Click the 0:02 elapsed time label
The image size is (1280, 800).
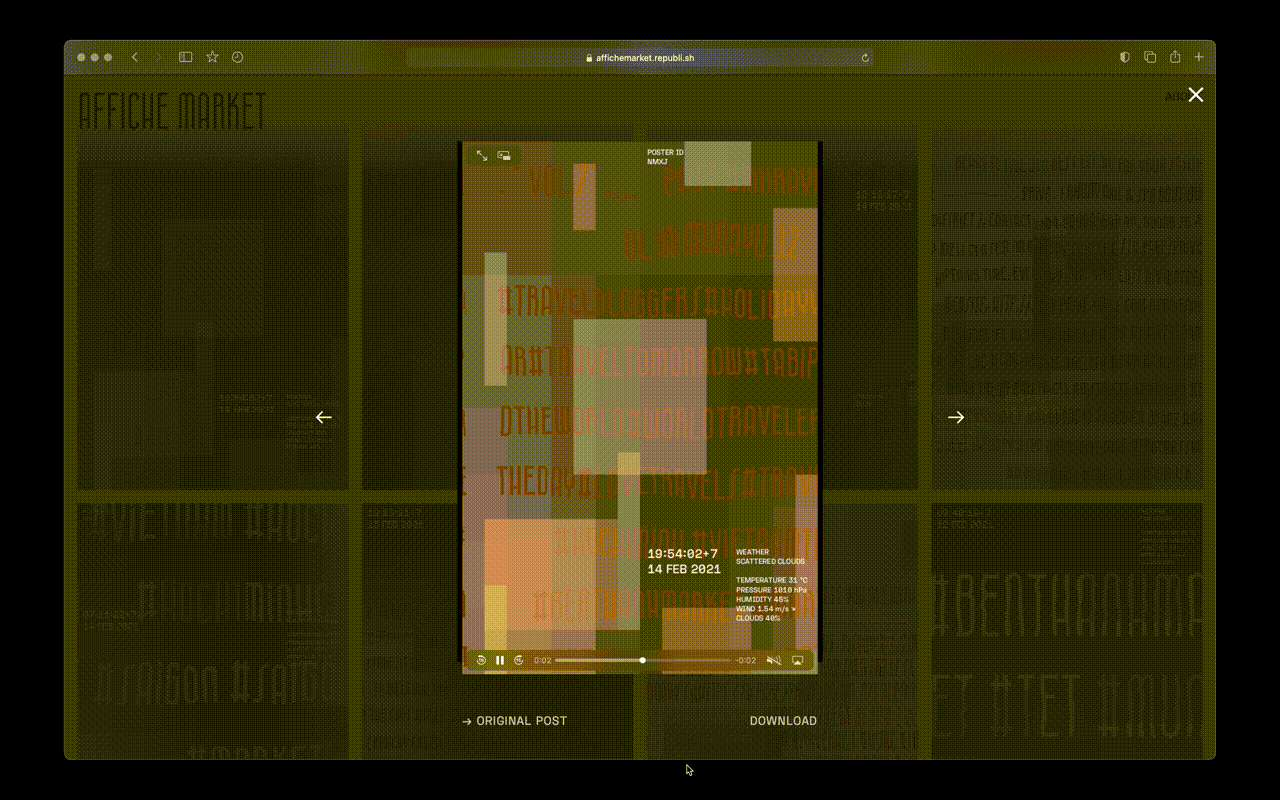click(x=543, y=660)
